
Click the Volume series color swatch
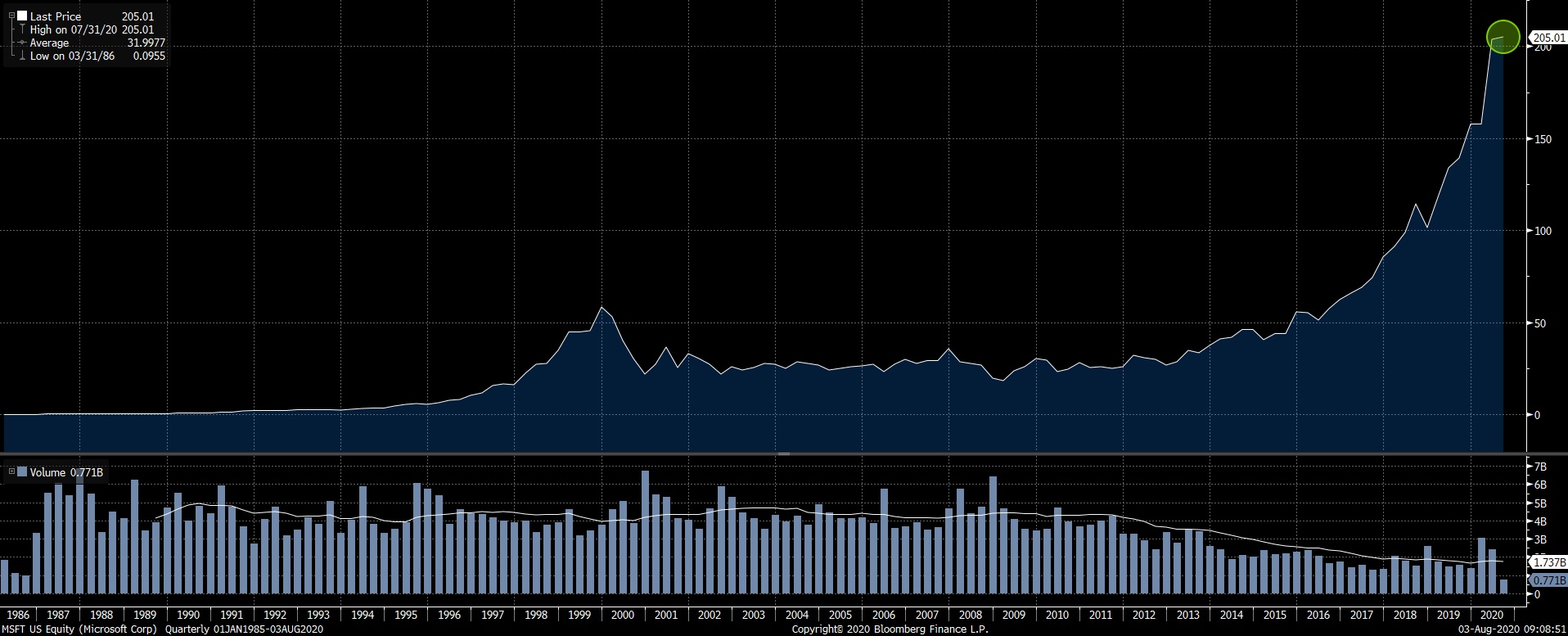click(x=22, y=472)
